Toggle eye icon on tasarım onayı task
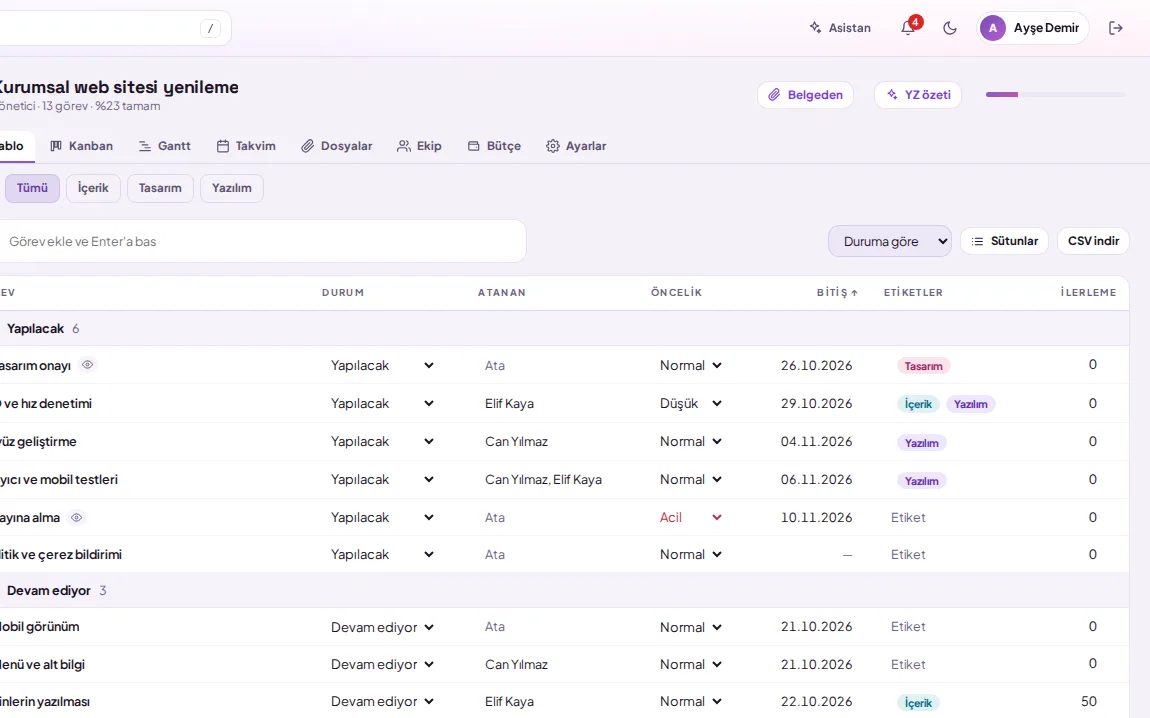The width and height of the screenshot is (1150, 718). coord(87,365)
